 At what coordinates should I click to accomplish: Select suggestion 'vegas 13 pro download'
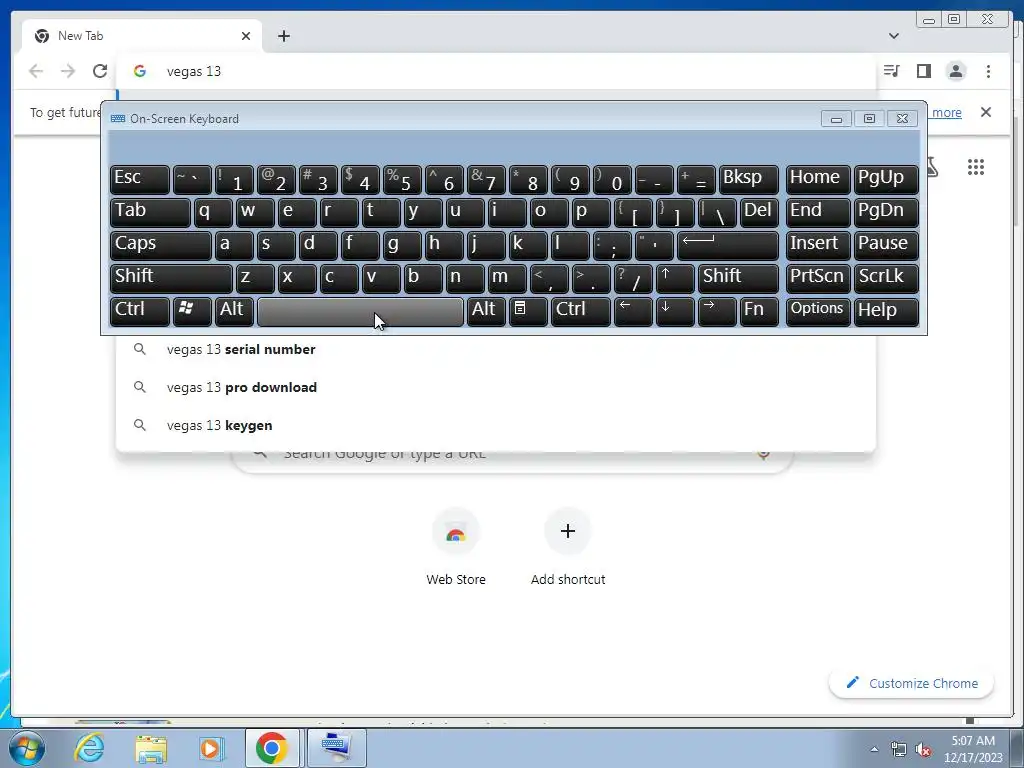click(496, 387)
